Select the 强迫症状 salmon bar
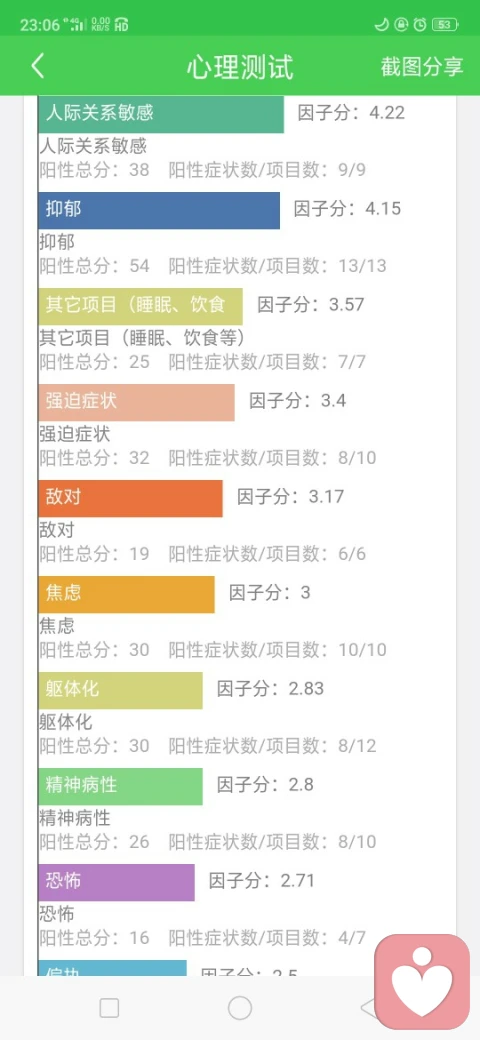Viewport: 480px width, 1040px height. click(137, 402)
